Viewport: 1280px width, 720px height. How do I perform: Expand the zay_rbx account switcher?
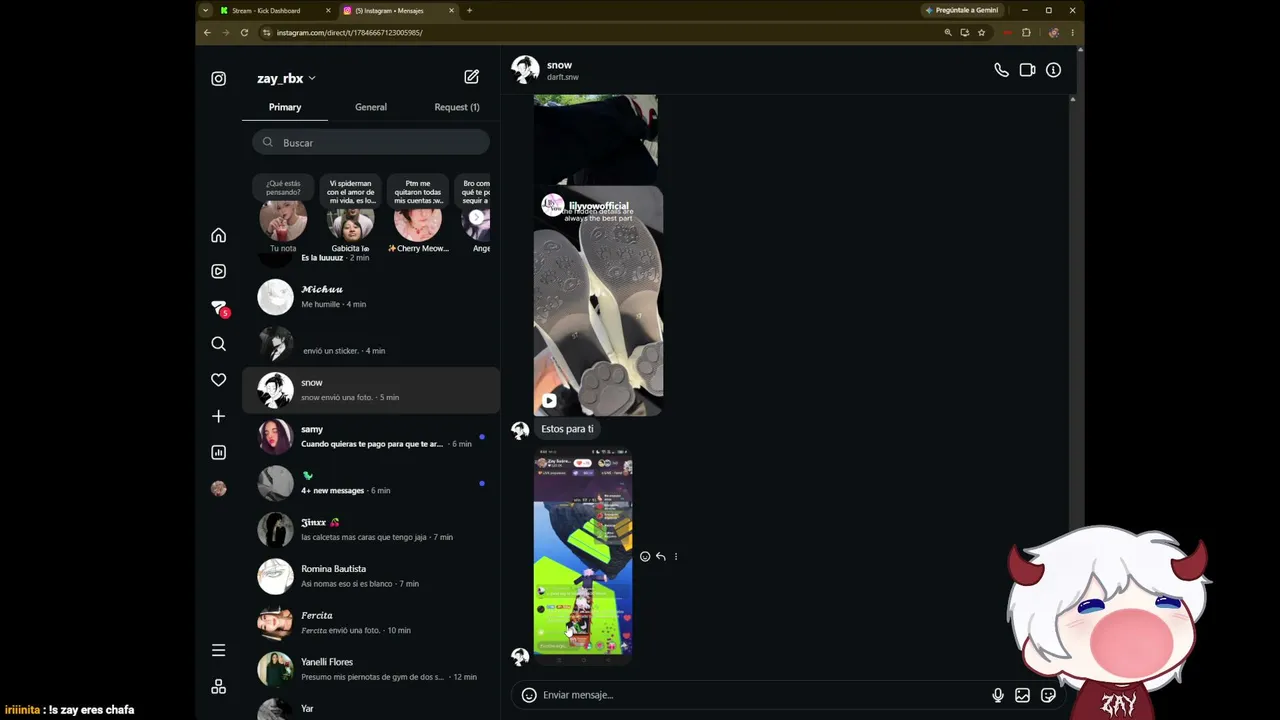click(x=286, y=78)
